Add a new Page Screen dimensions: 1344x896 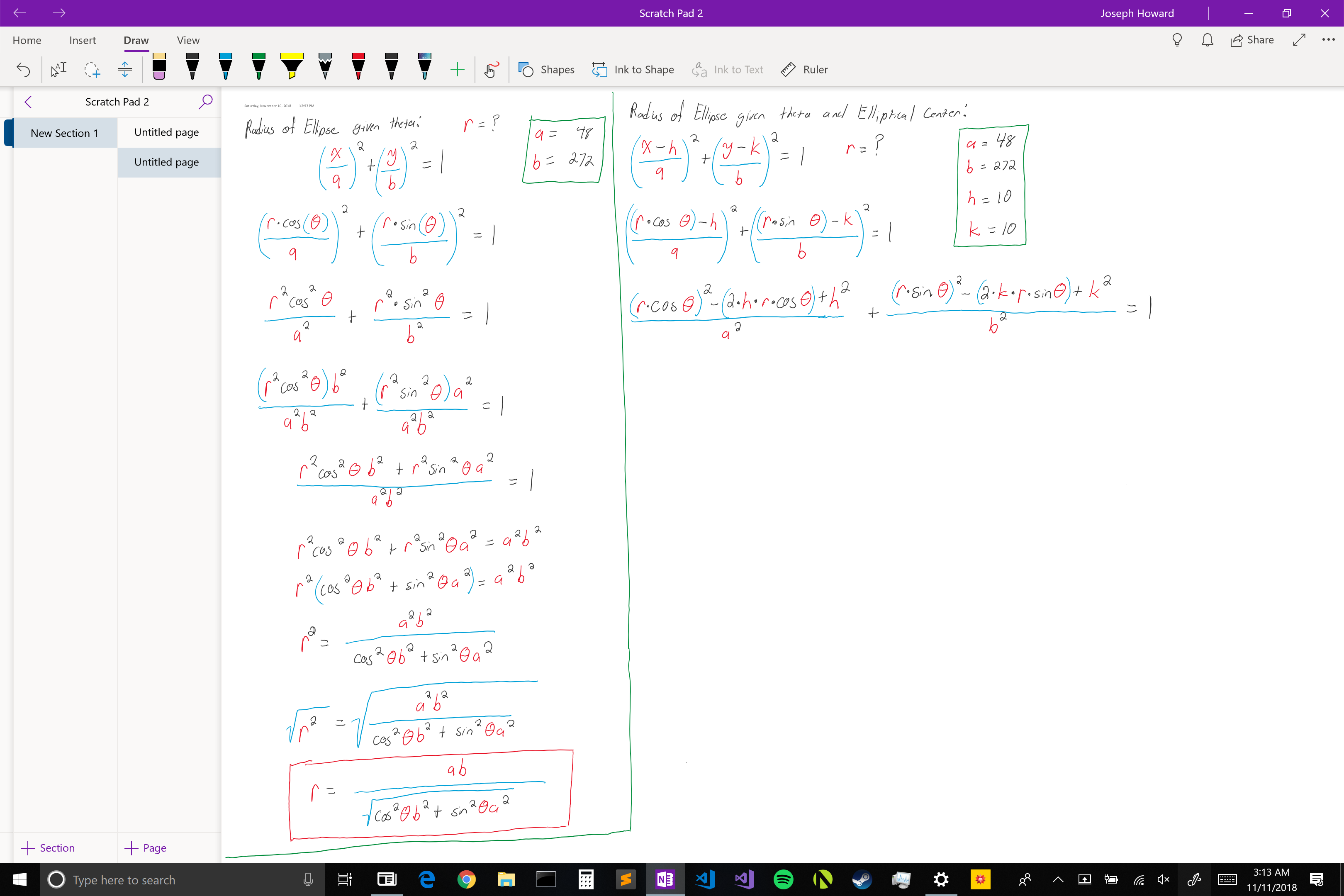tap(146, 847)
